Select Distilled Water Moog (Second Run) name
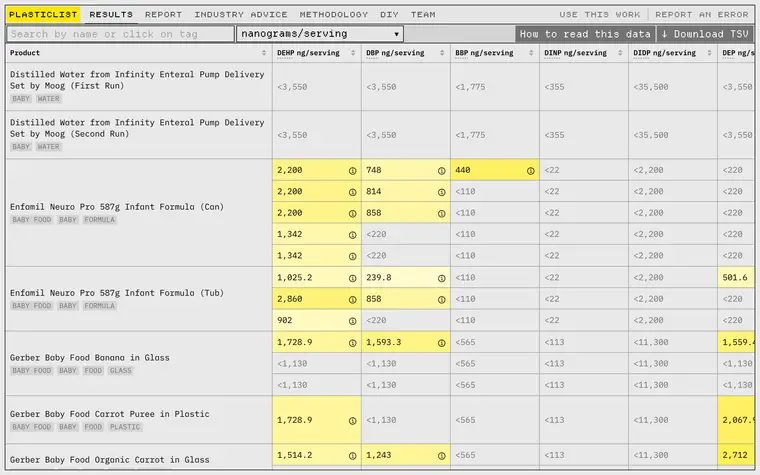This screenshot has width=760, height=475. tap(137, 128)
